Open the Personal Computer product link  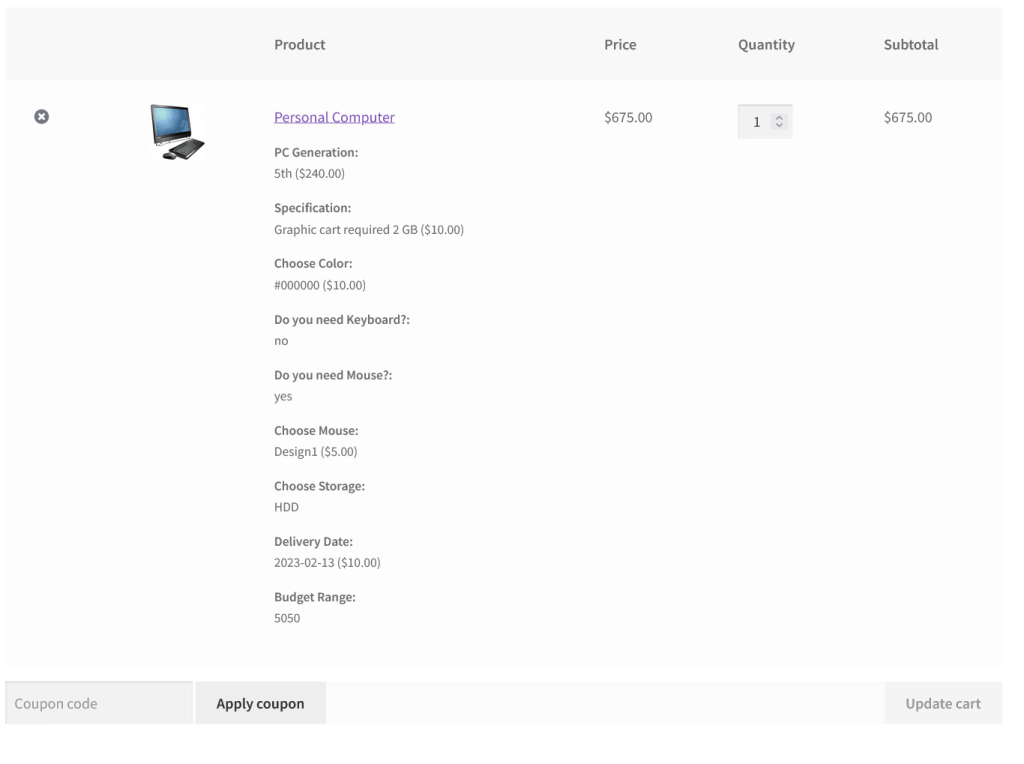tap(334, 117)
